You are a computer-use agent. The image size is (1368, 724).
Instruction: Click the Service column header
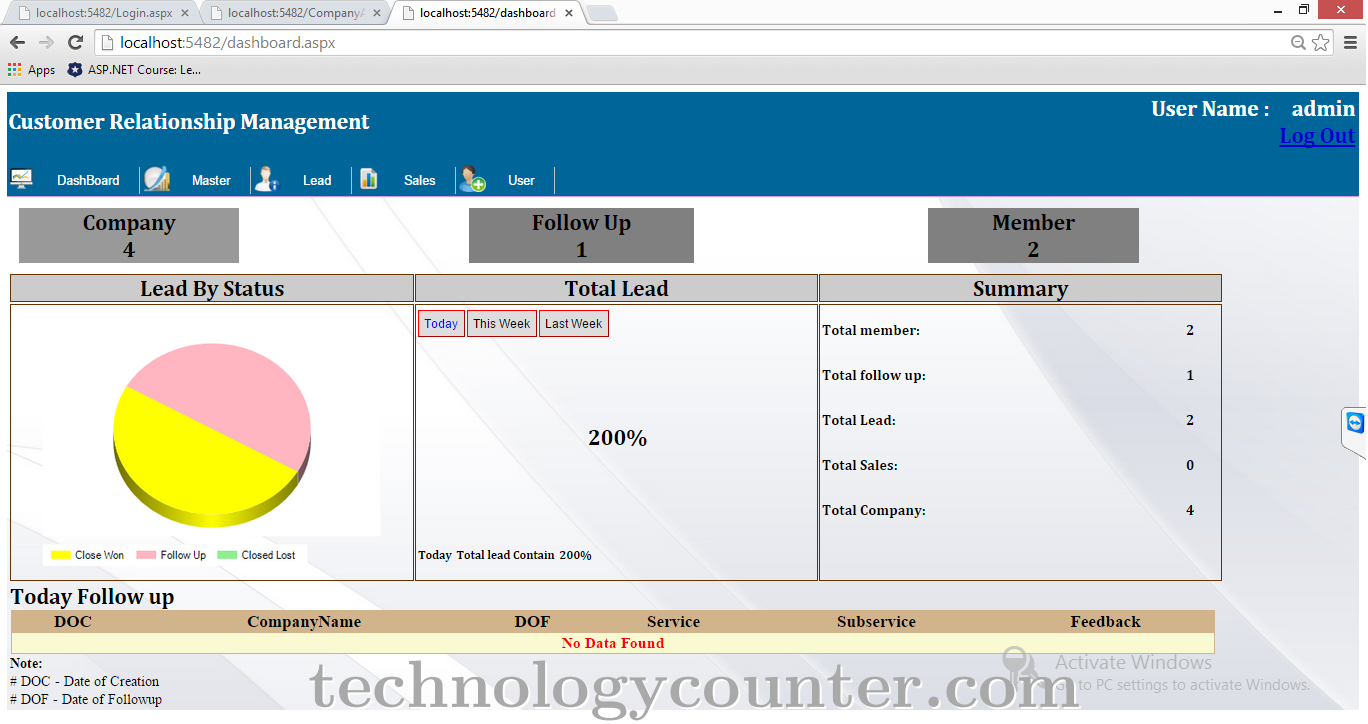(x=673, y=622)
